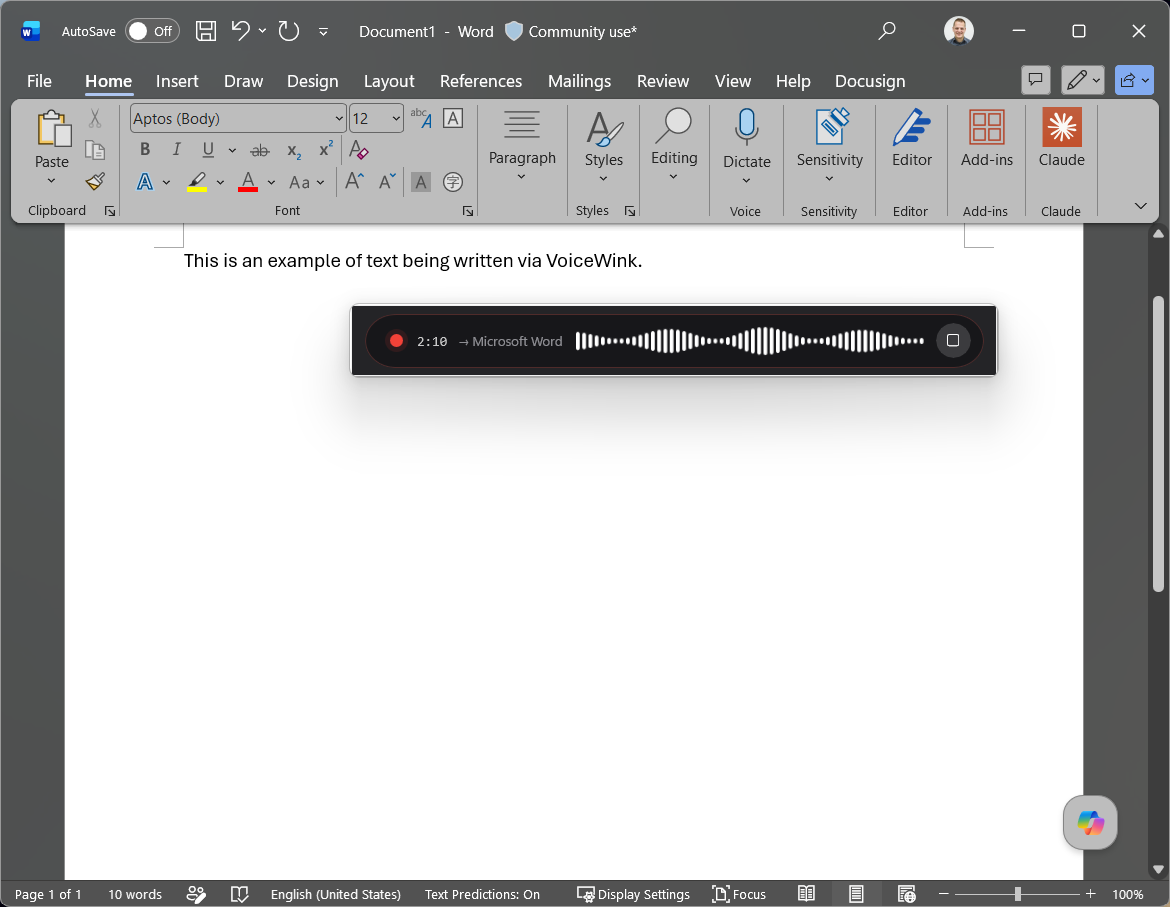Switch to the Layout tab
Screen dimensions: 1170x907
click(x=389, y=81)
